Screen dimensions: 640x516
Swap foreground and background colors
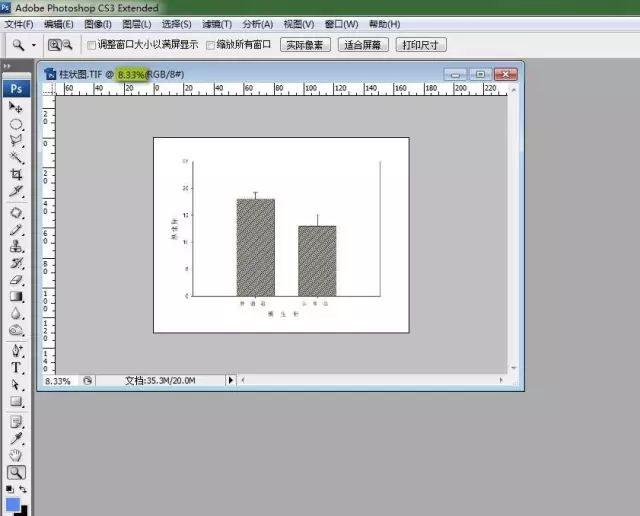click(23, 489)
